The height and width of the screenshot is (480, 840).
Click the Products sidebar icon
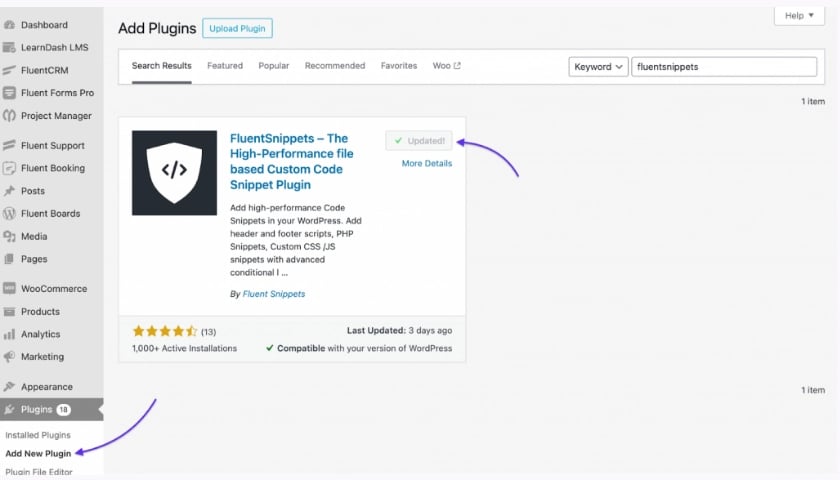pyautogui.click(x=9, y=311)
